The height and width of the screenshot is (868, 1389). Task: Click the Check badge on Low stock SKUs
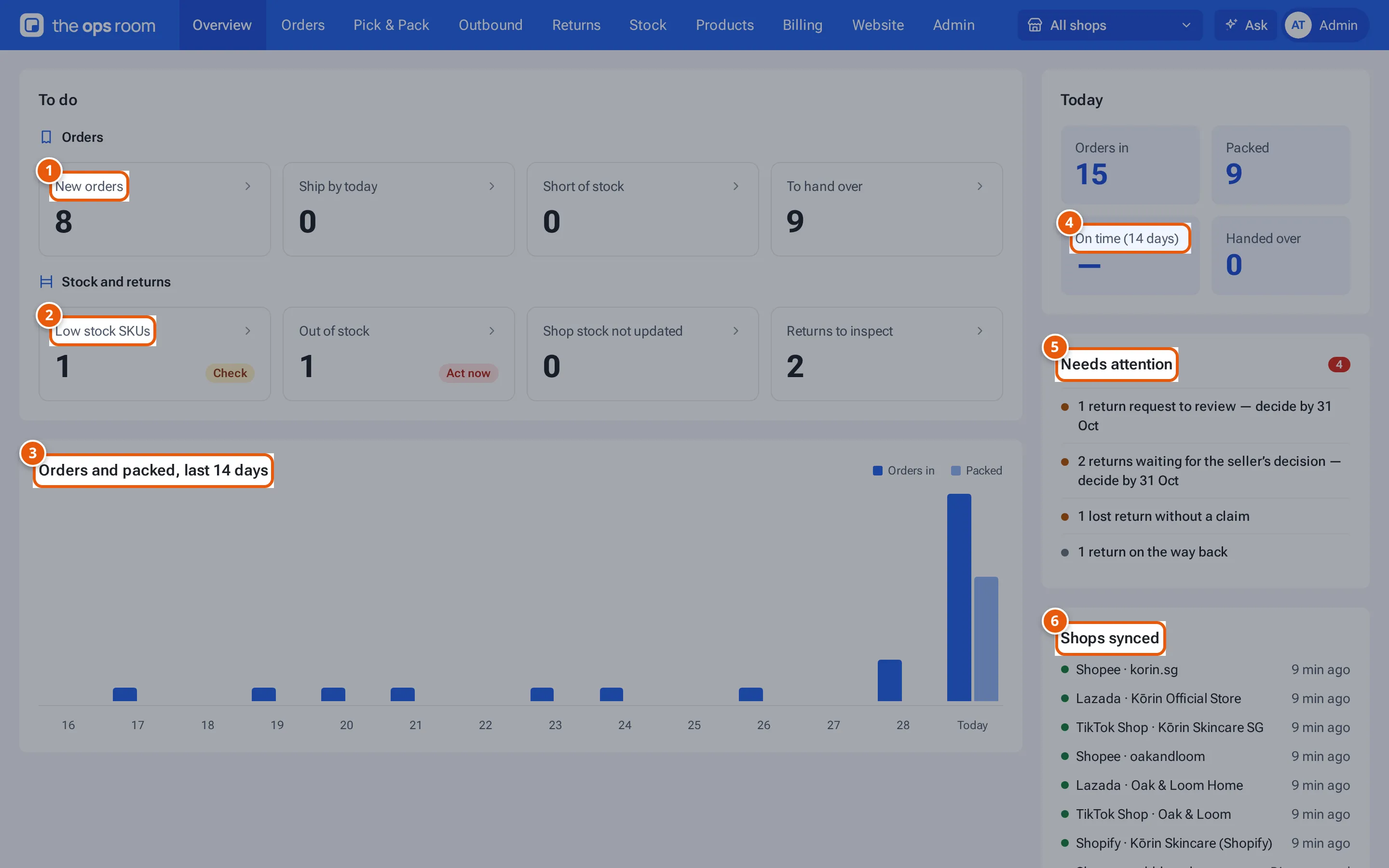(x=230, y=373)
